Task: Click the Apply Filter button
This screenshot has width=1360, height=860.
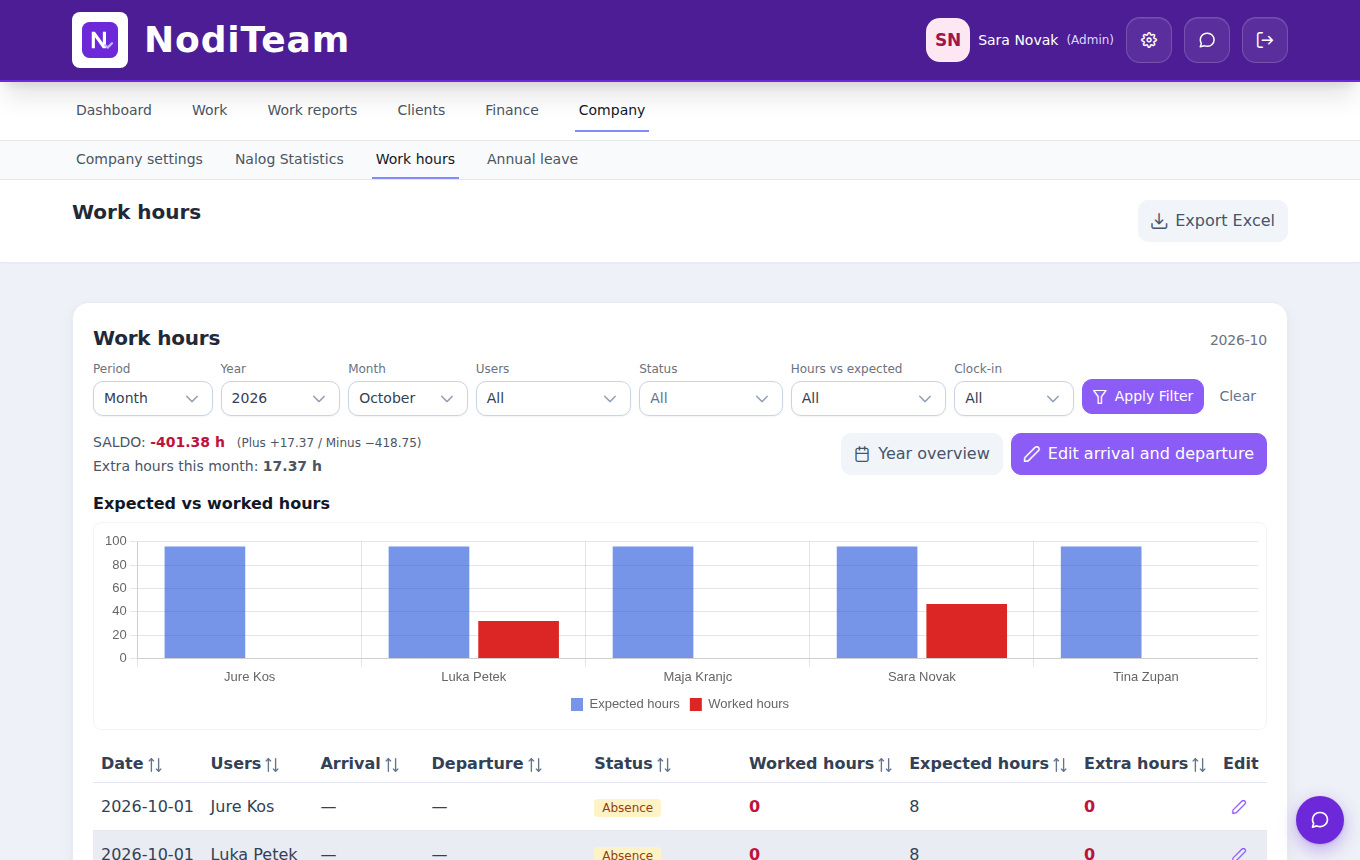Action: 1143,397
